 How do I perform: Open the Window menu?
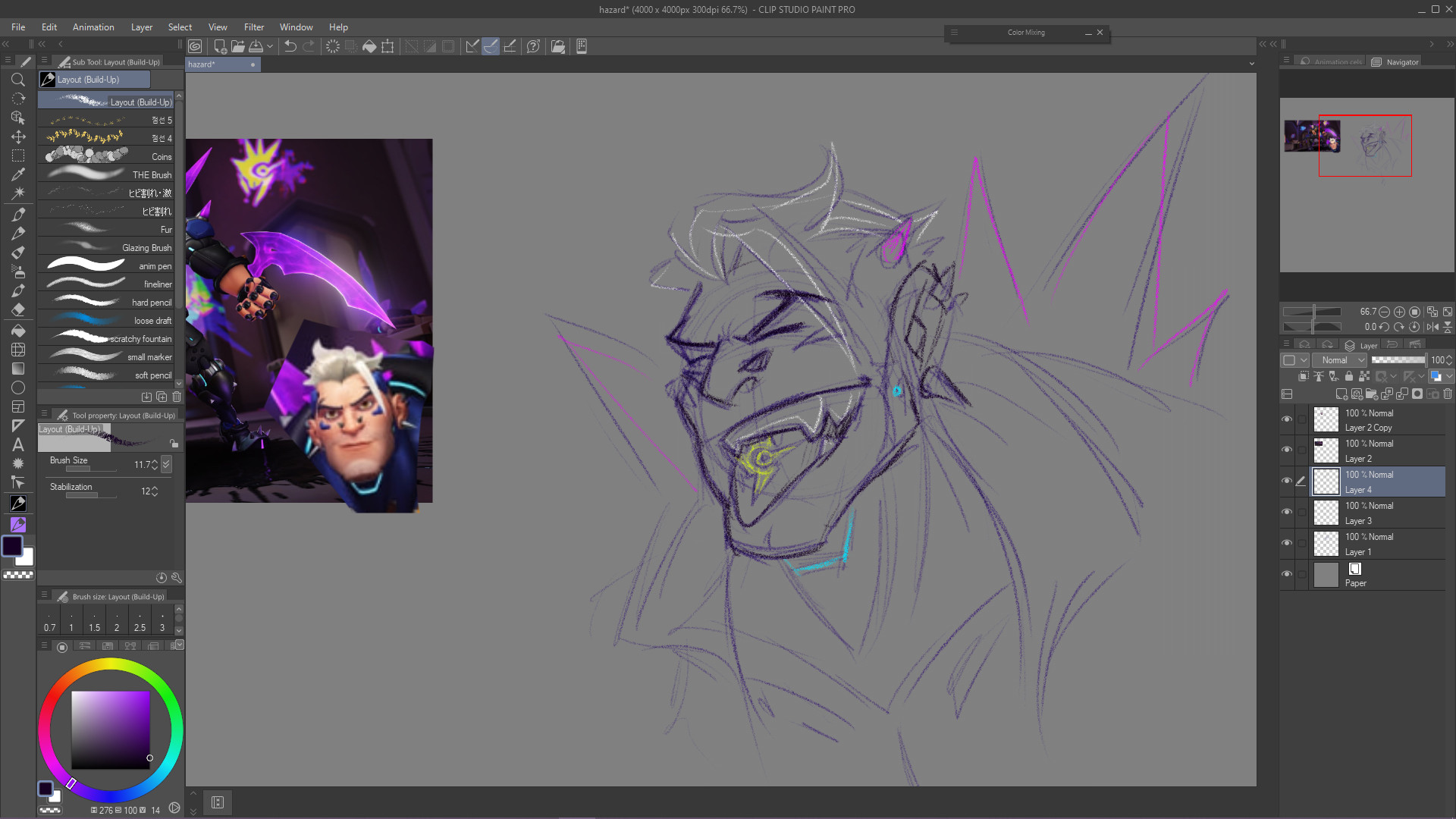pyautogui.click(x=296, y=27)
